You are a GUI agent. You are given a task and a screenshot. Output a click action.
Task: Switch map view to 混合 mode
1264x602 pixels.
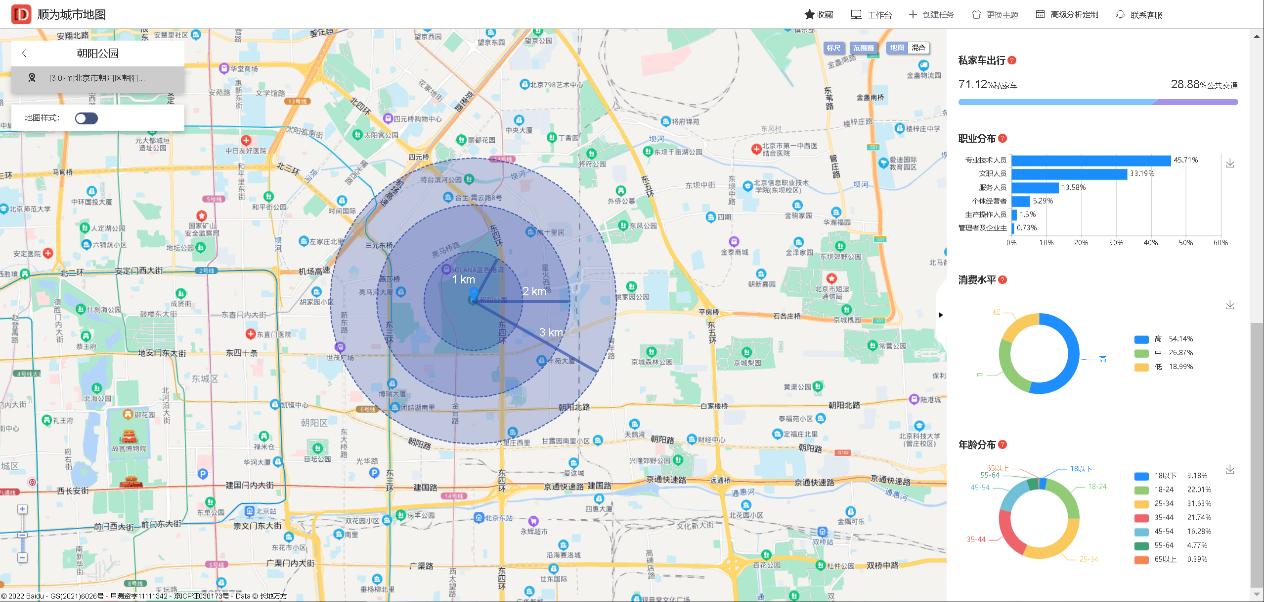click(x=919, y=47)
